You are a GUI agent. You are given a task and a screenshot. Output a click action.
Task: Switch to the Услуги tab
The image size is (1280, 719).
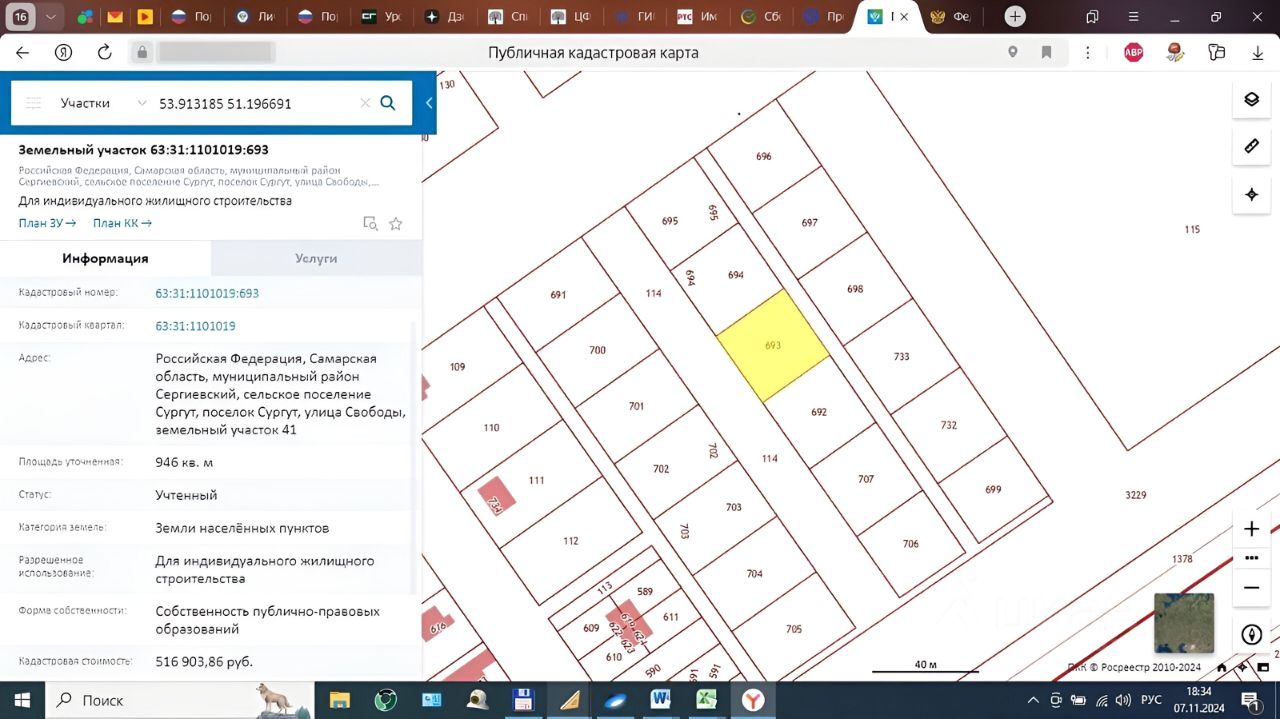pyautogui.click(x=316, y=258)
